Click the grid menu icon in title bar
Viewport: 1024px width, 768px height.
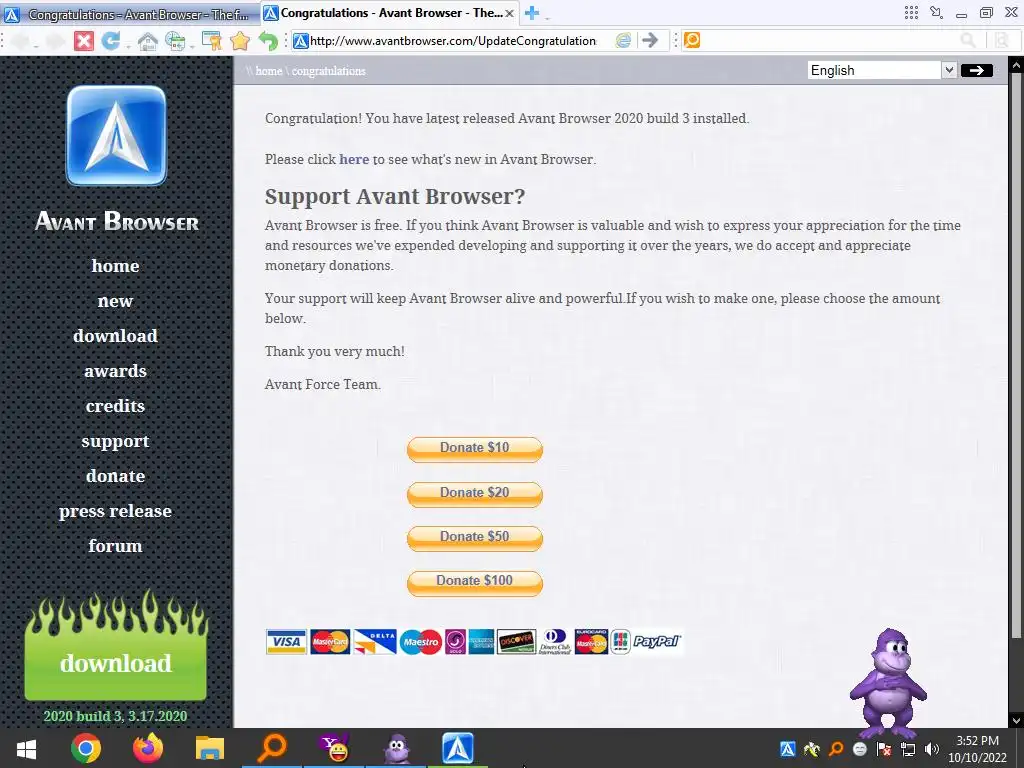coord(911,12)
